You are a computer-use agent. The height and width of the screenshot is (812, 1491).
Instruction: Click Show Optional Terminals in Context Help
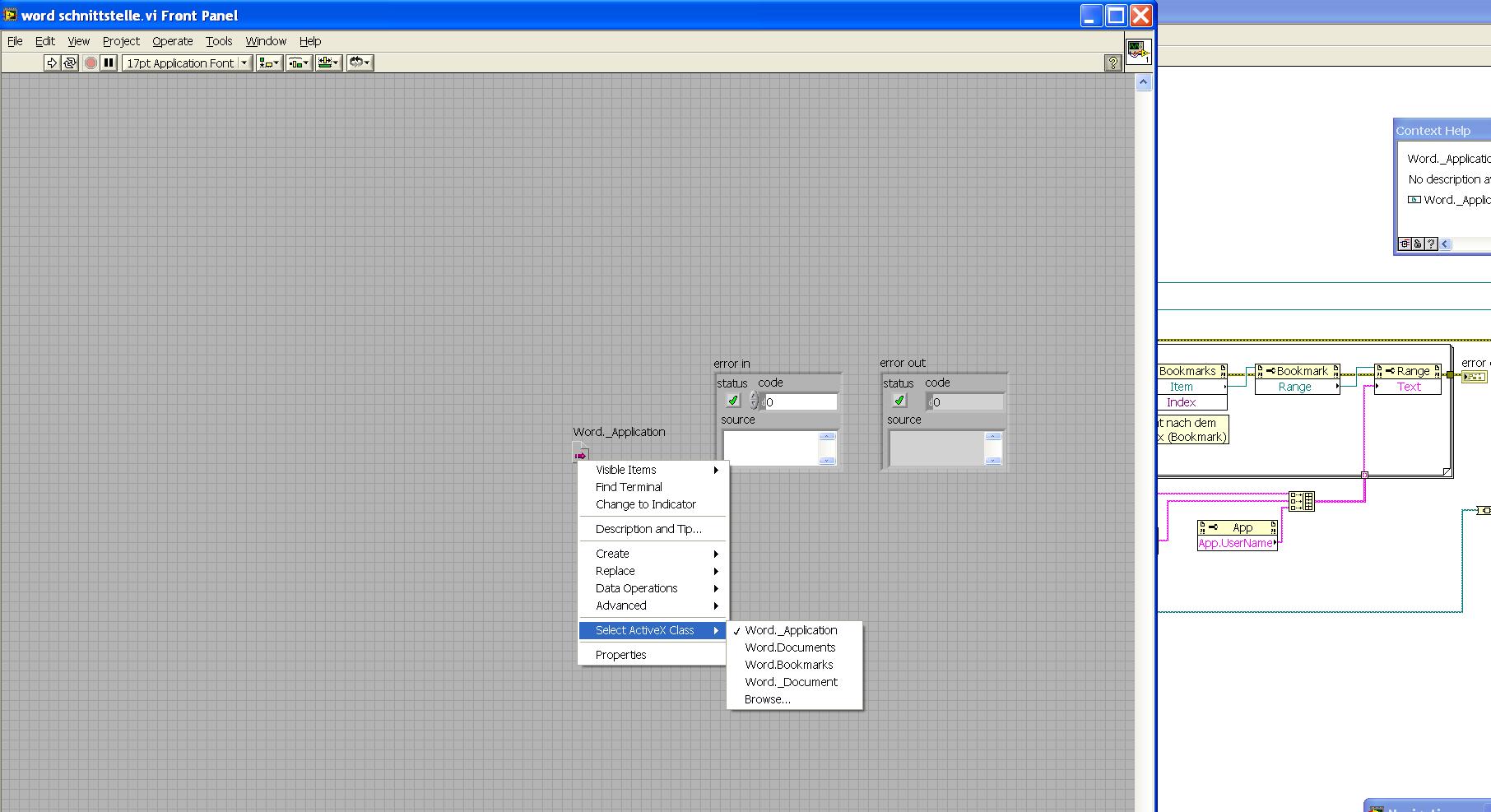click(x=1405, y=244)
